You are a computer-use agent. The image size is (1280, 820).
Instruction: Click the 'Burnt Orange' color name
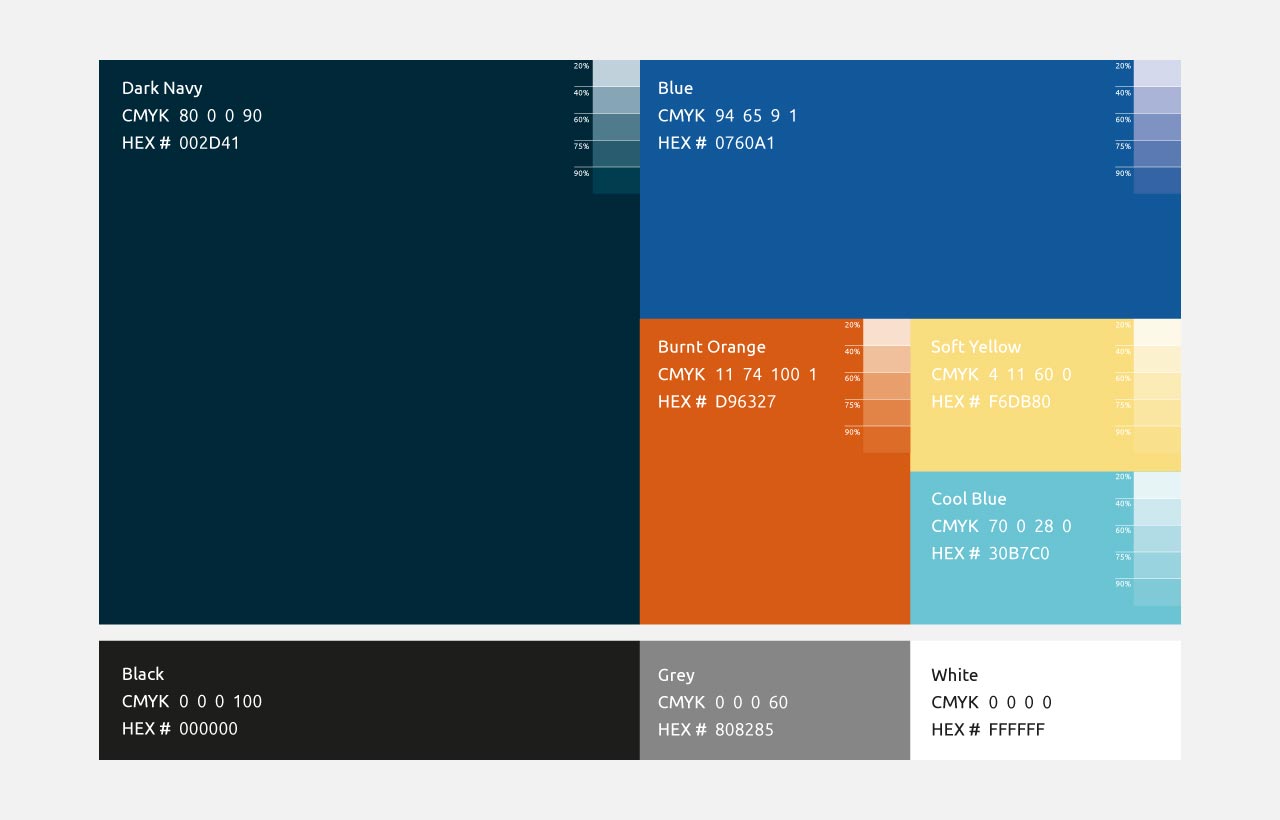(712, 348)
